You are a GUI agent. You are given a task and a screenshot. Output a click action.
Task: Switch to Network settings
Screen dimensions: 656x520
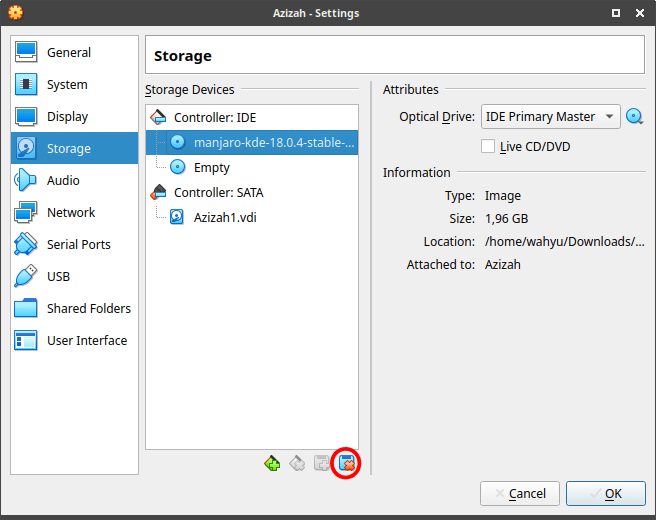(x=71, y=213)
